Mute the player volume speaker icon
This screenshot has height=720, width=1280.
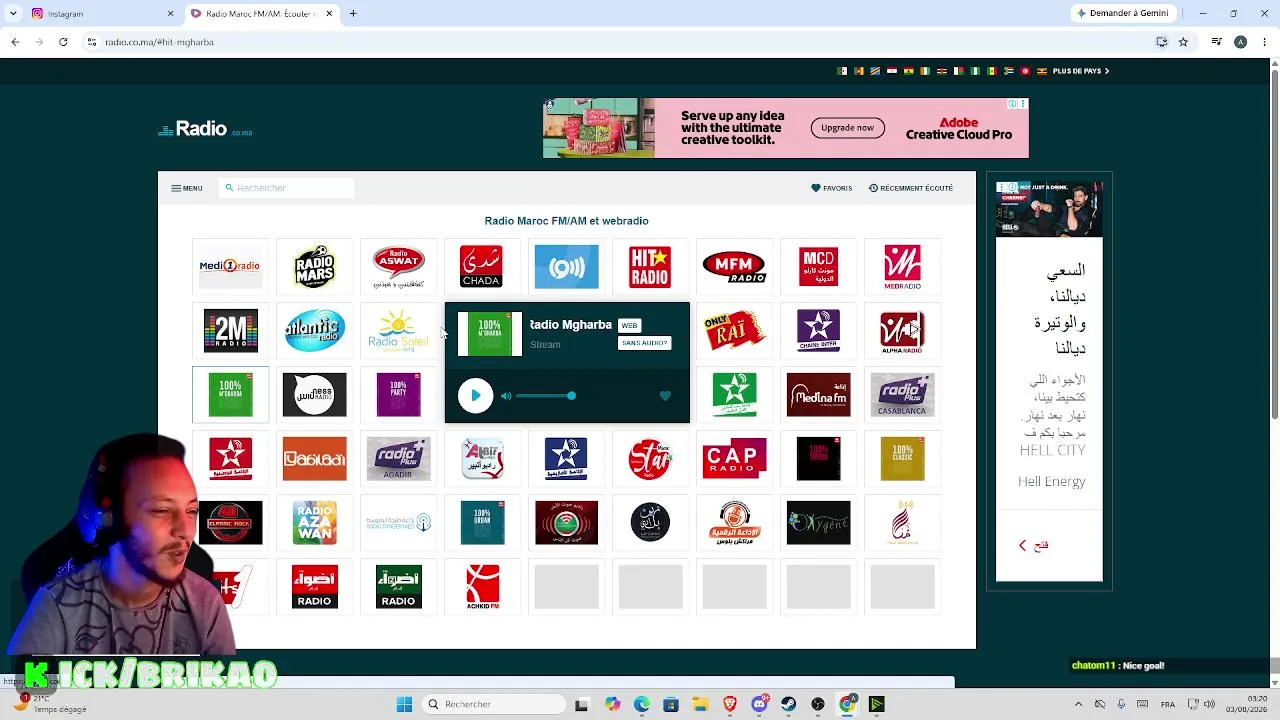tap(506, 396)
